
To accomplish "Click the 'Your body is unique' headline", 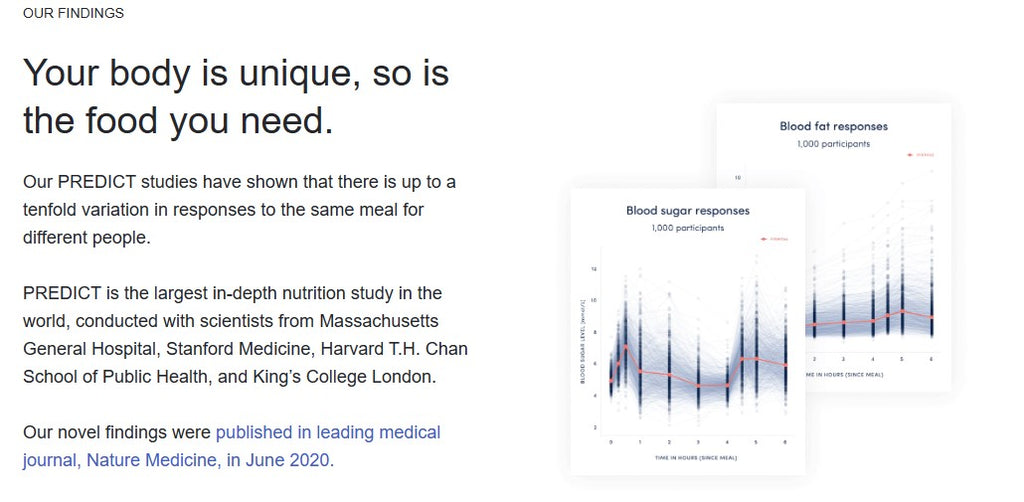I will [x=236, y=96].
